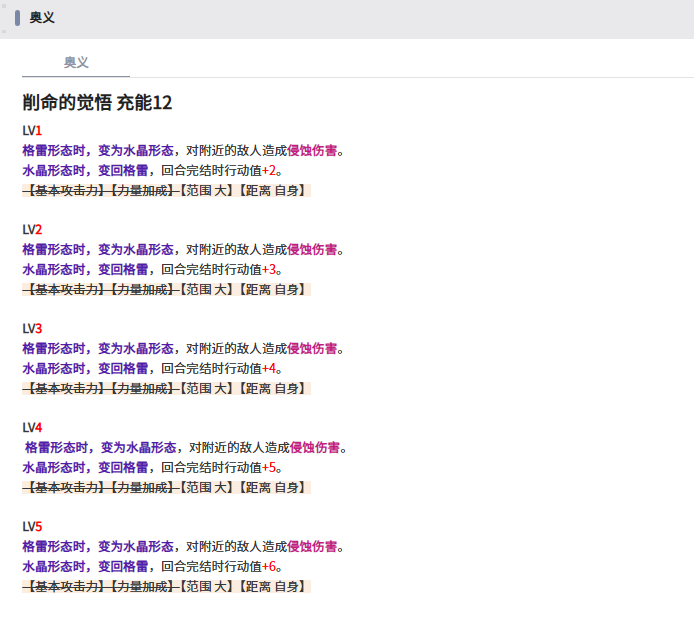Click the red +3 action value in LV2
The width and height of the screenshot is (694, 643).
click(x=268, y=270)
